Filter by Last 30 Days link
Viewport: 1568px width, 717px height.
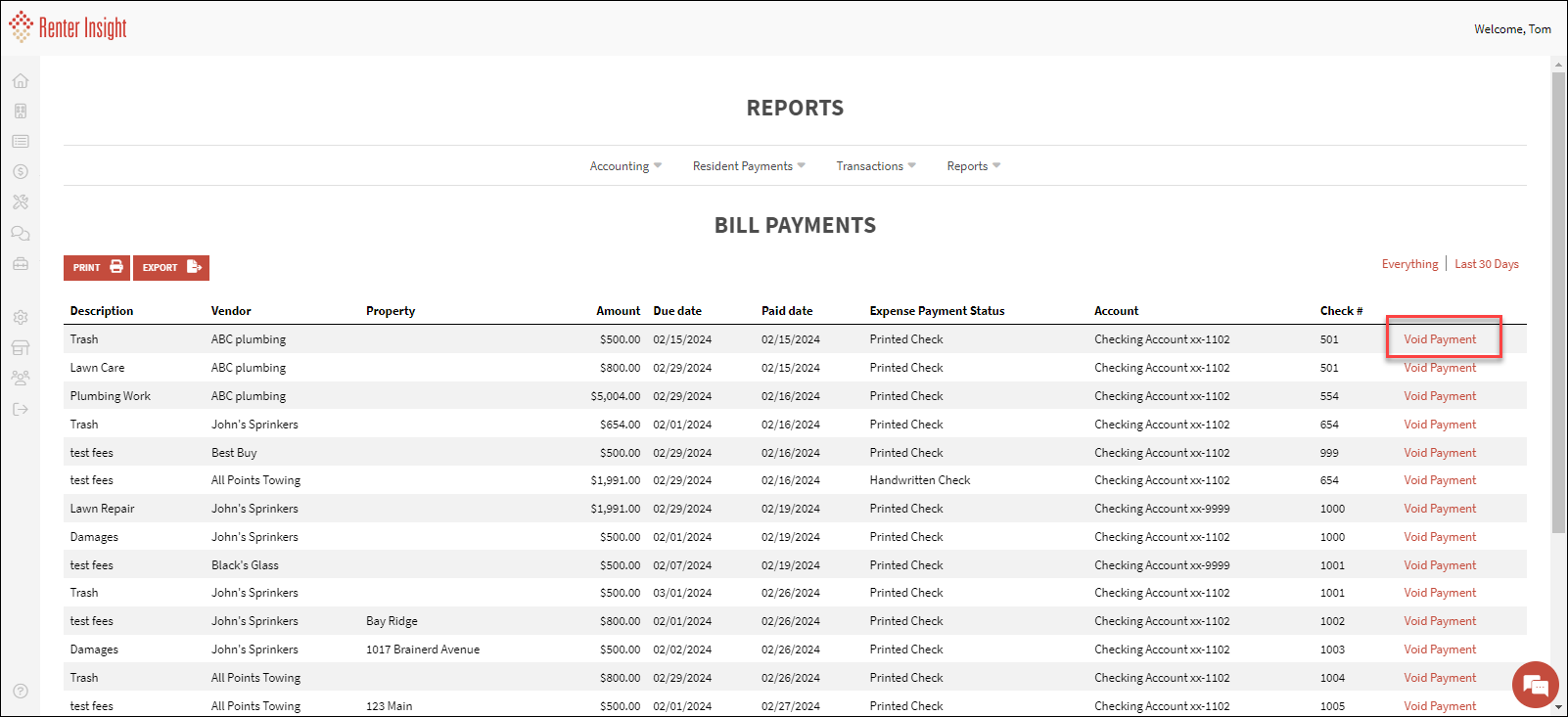[x=1487, y=264]
